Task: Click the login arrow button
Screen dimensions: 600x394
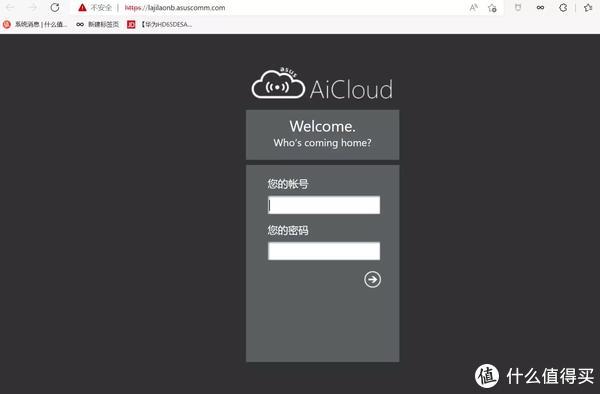Action: (372, 279)
